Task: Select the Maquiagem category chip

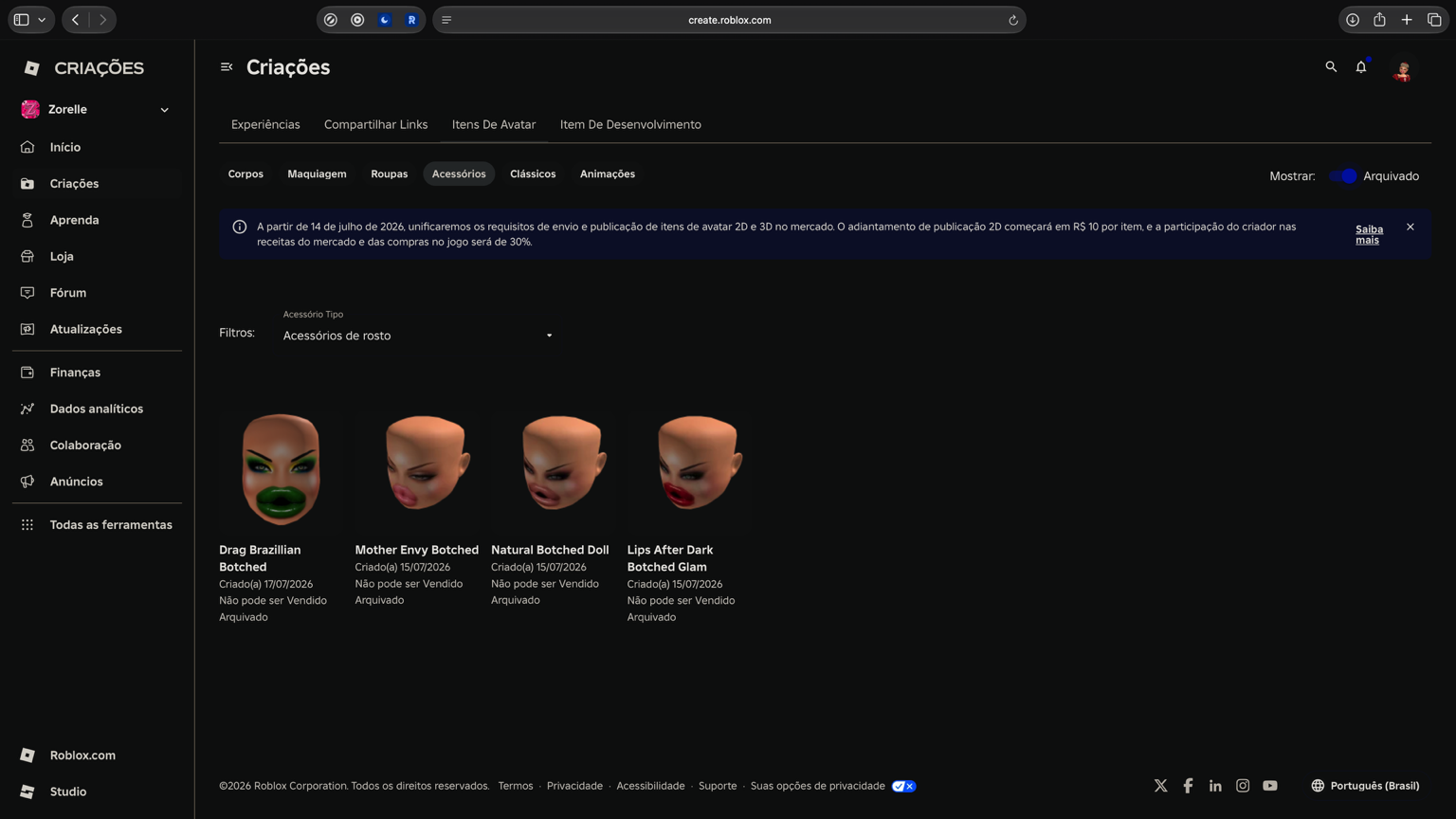Action: (317, 174)
